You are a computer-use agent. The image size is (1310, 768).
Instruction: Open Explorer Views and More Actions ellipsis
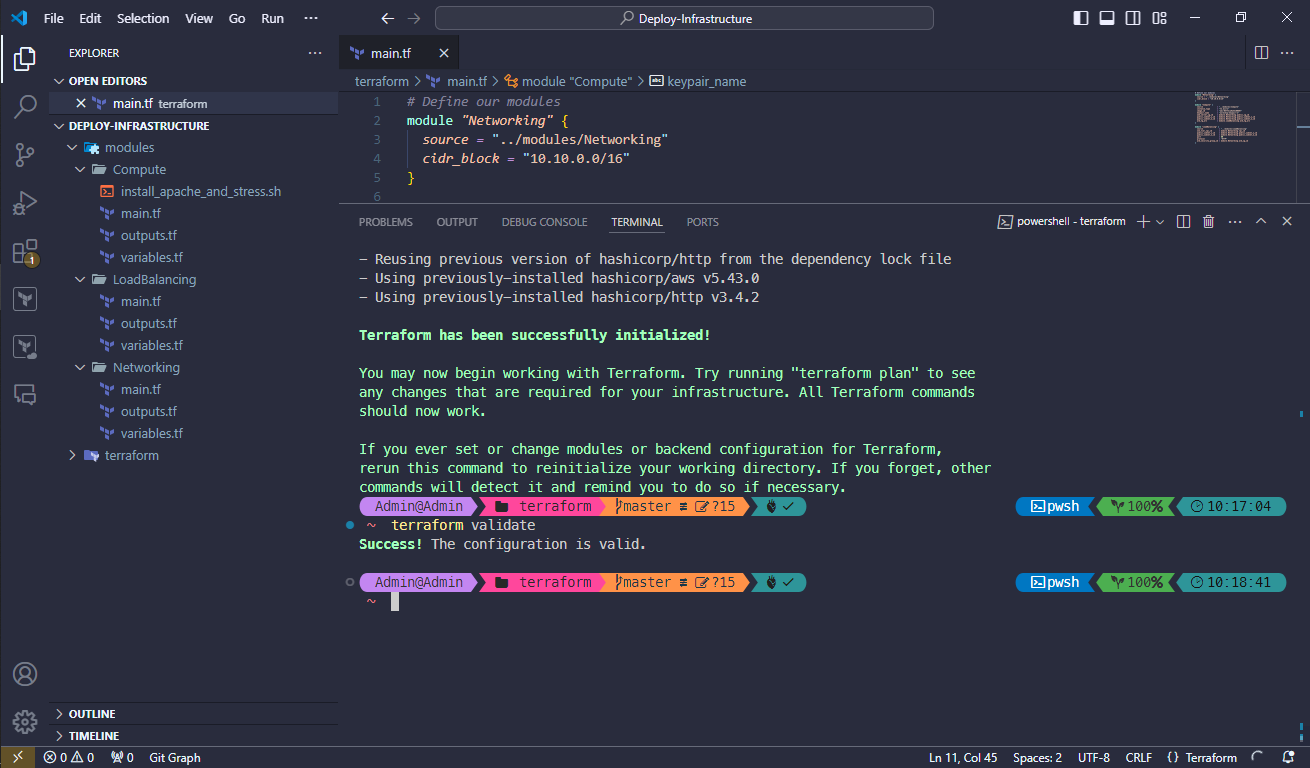[315, 53]
